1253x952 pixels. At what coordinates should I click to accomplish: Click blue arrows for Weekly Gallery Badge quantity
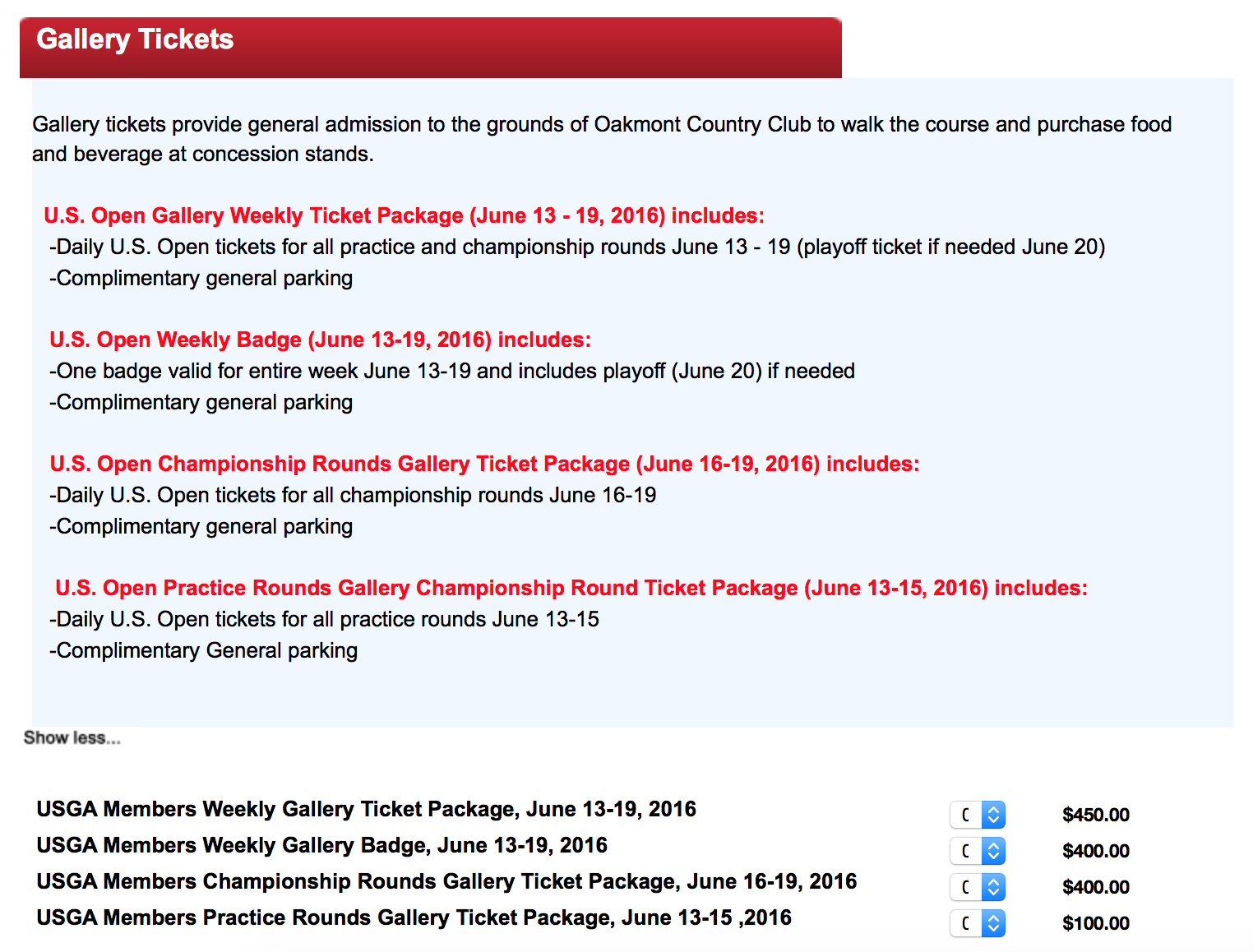coord(993,851)
